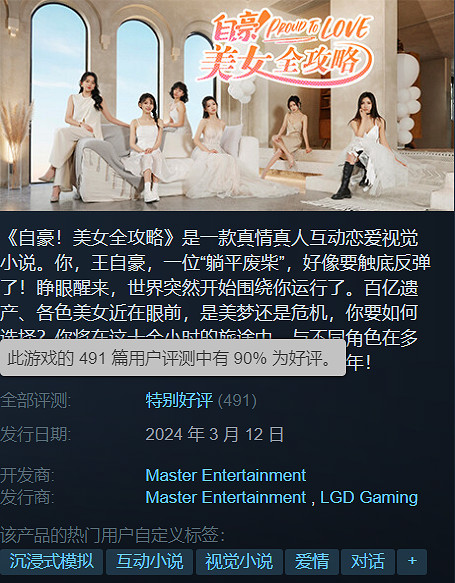The width and height of the screenshot is (455, 583).
Task: Click the 发行日期 label
Action: pos(36,434)
